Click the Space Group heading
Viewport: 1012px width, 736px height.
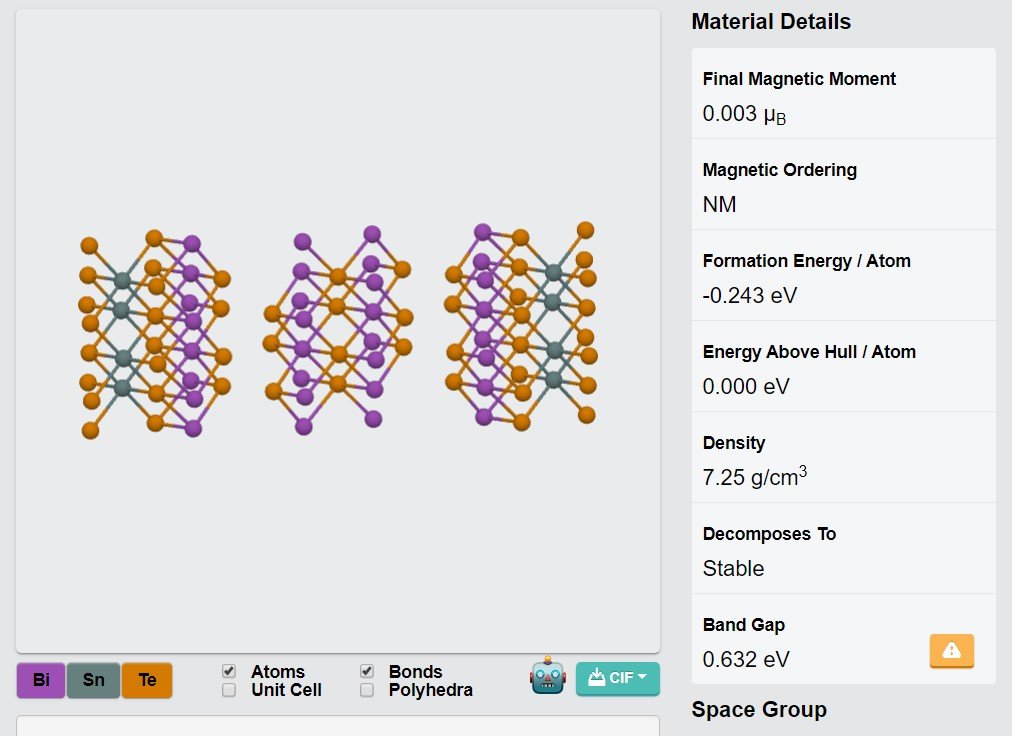[759, 709]
